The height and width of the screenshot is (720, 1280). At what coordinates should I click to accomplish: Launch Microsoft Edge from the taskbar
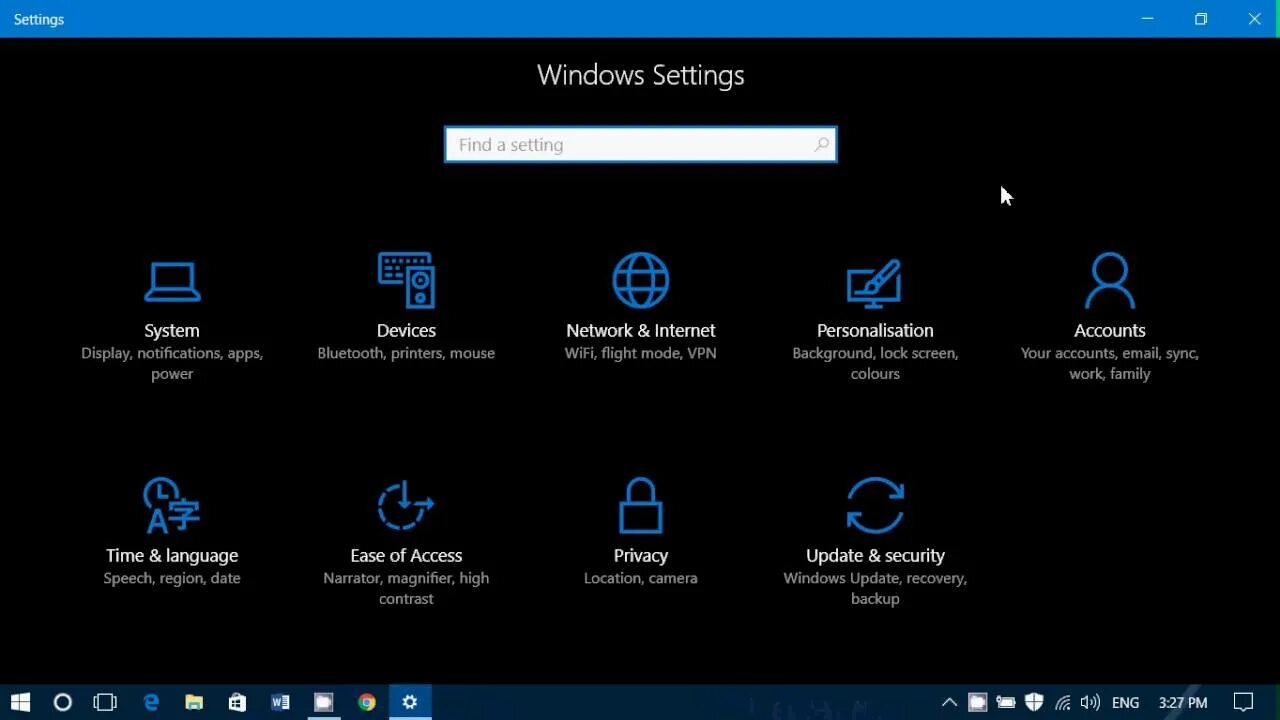coord(151,702)
